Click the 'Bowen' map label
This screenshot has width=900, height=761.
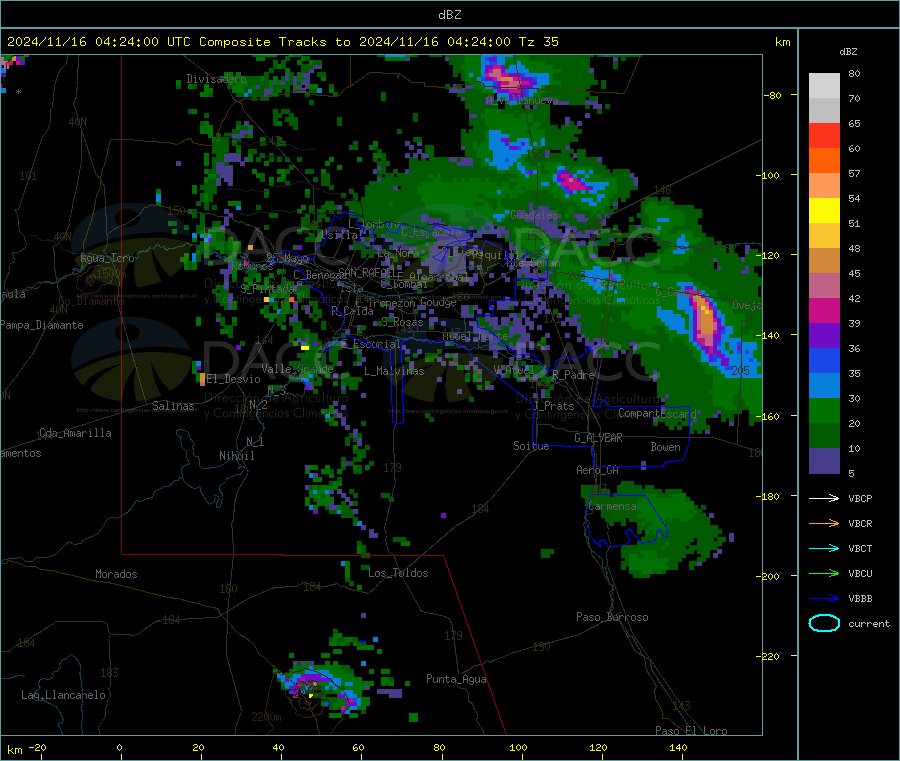coord(665,447)
